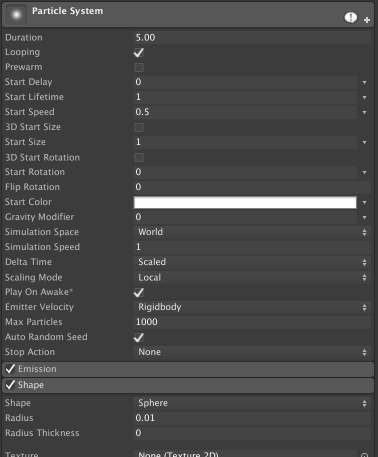Open the Emitter Velocity Rigidbody dropdown
378x457 pixels.
click(x=252, y=307)
